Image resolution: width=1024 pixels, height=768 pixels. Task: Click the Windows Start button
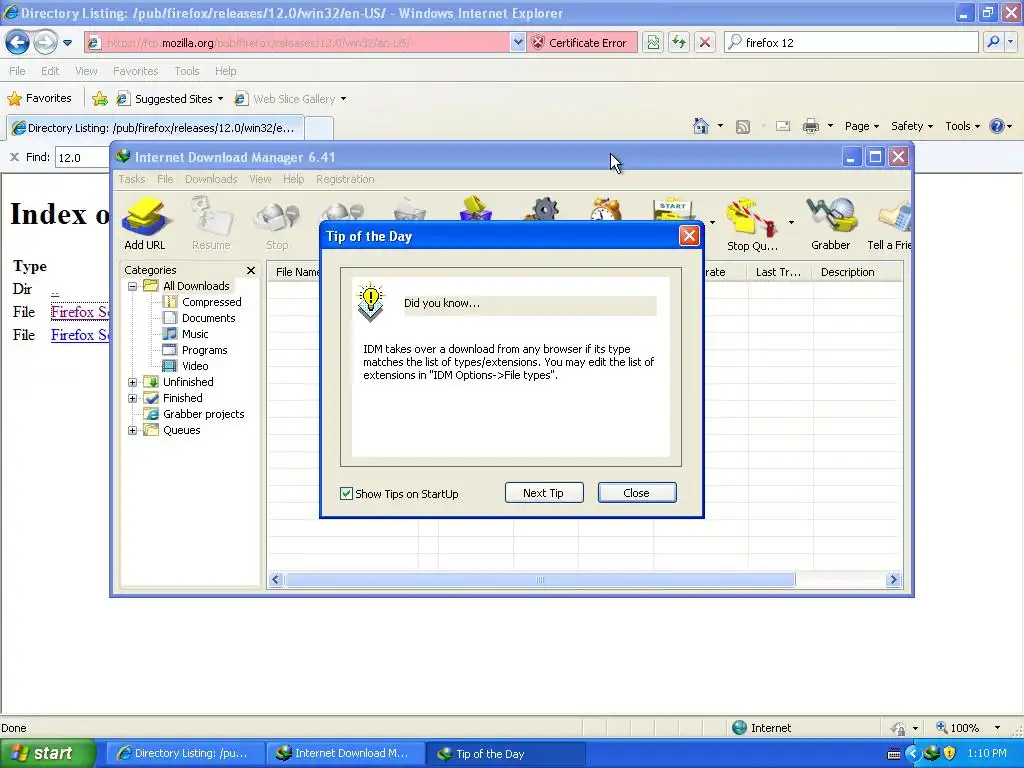coord(47,753)
